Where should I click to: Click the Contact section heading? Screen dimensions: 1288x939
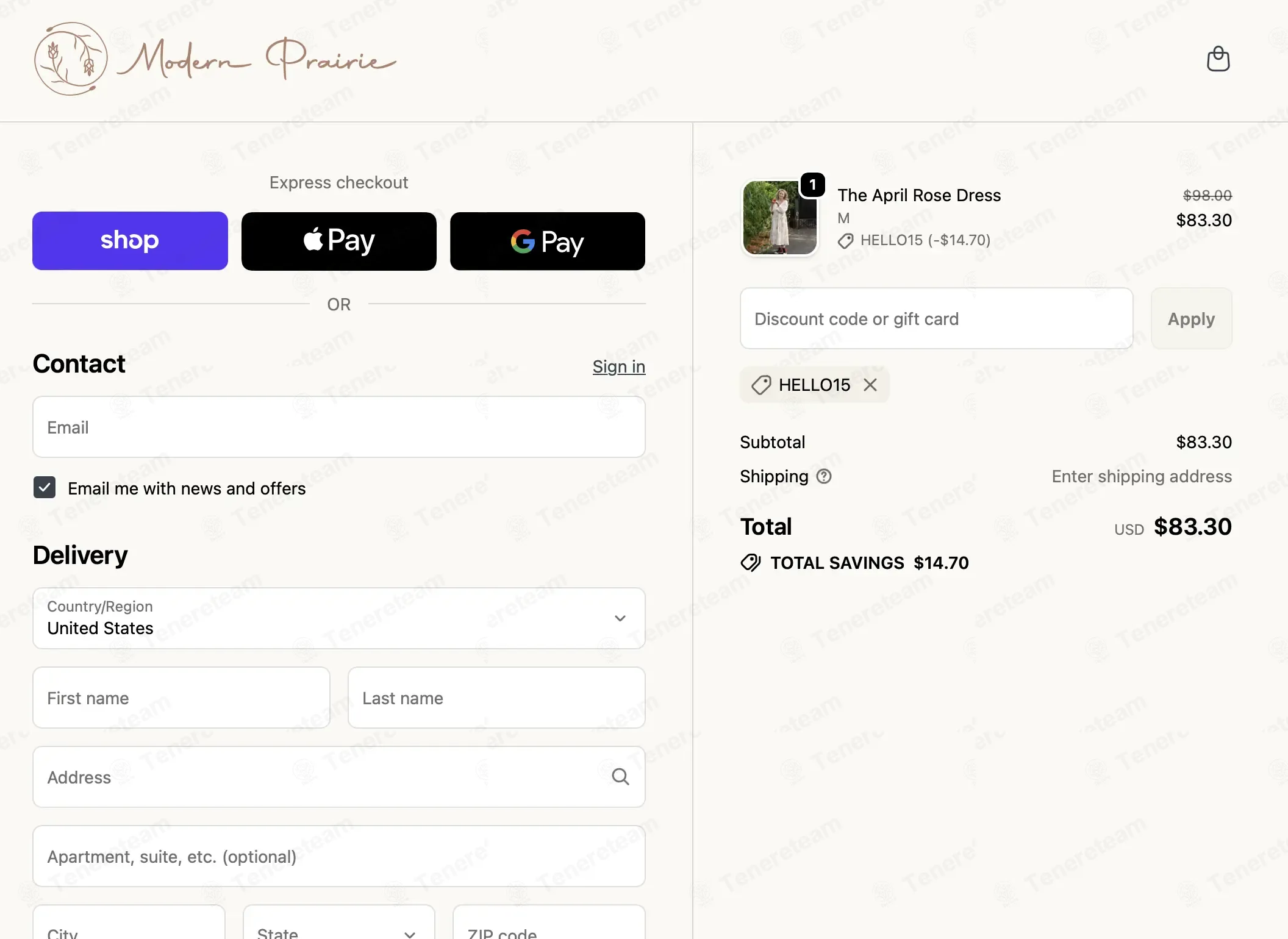click(79, 363)
